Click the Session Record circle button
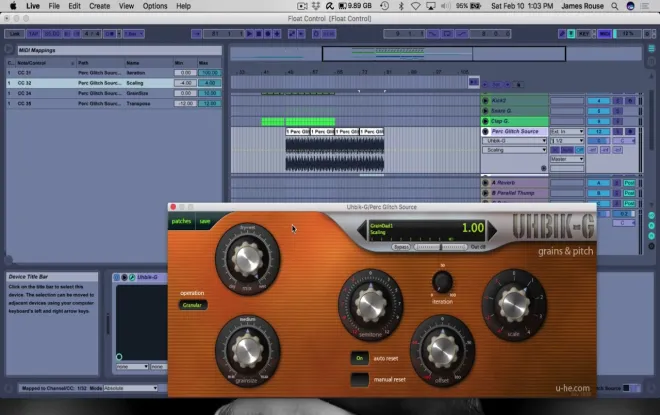 click(x=316, y=34)
